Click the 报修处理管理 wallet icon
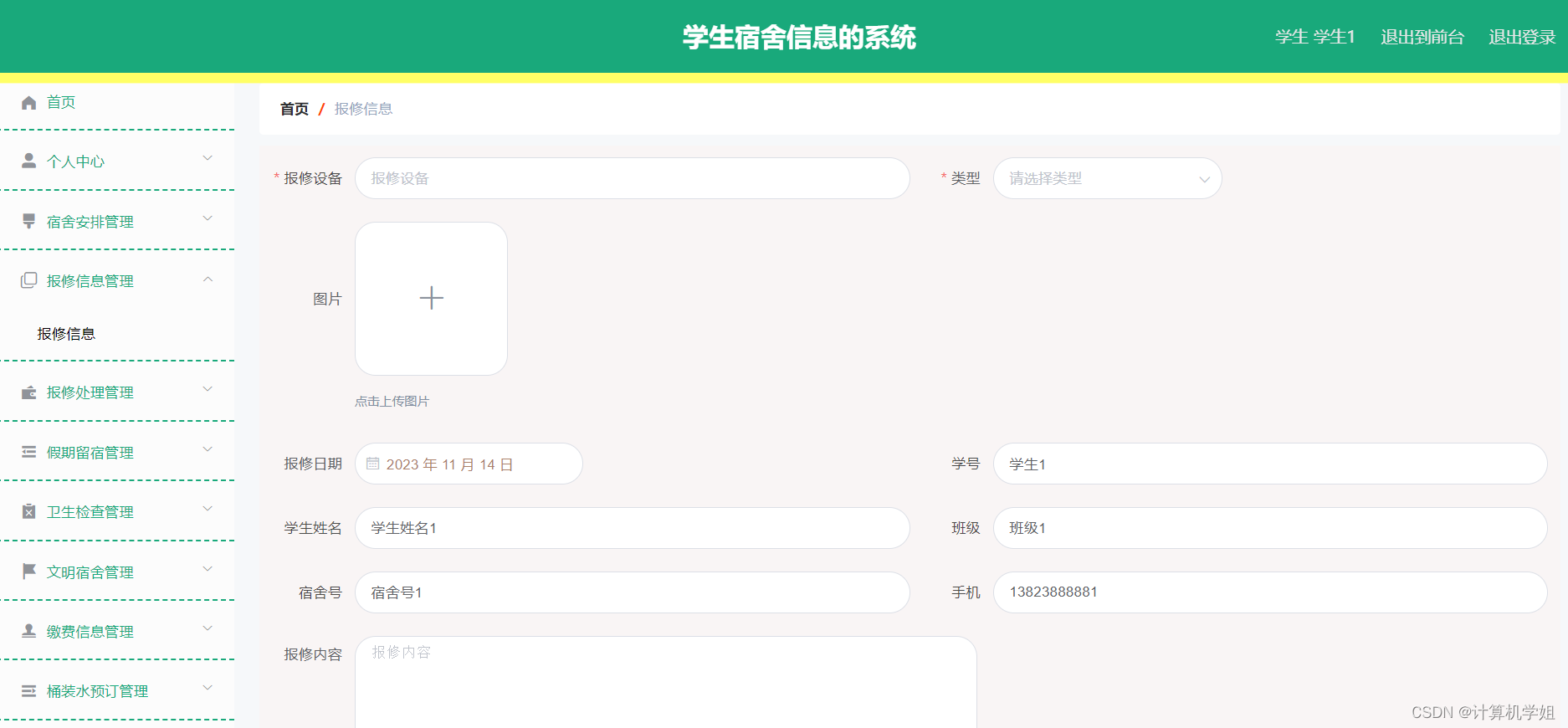1568x728 pixels. tap(28, 392)
